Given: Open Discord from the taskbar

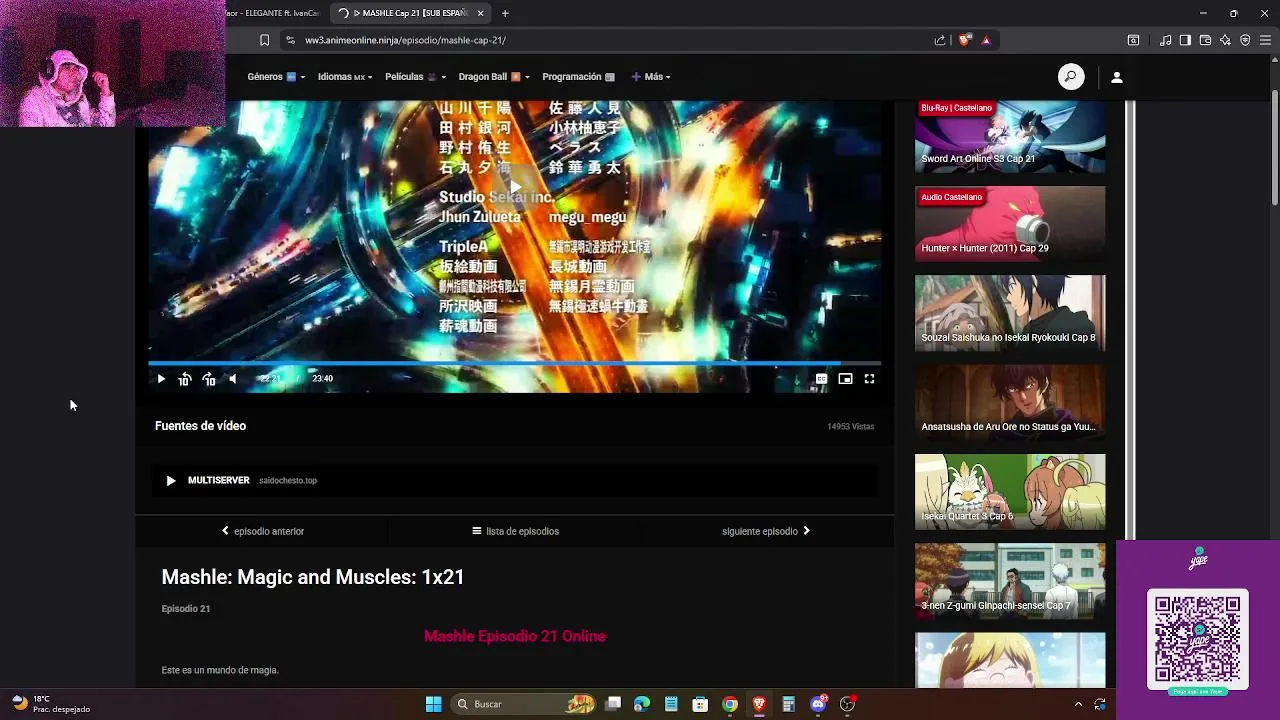Looking at the screenshot, I should (818, 704).
